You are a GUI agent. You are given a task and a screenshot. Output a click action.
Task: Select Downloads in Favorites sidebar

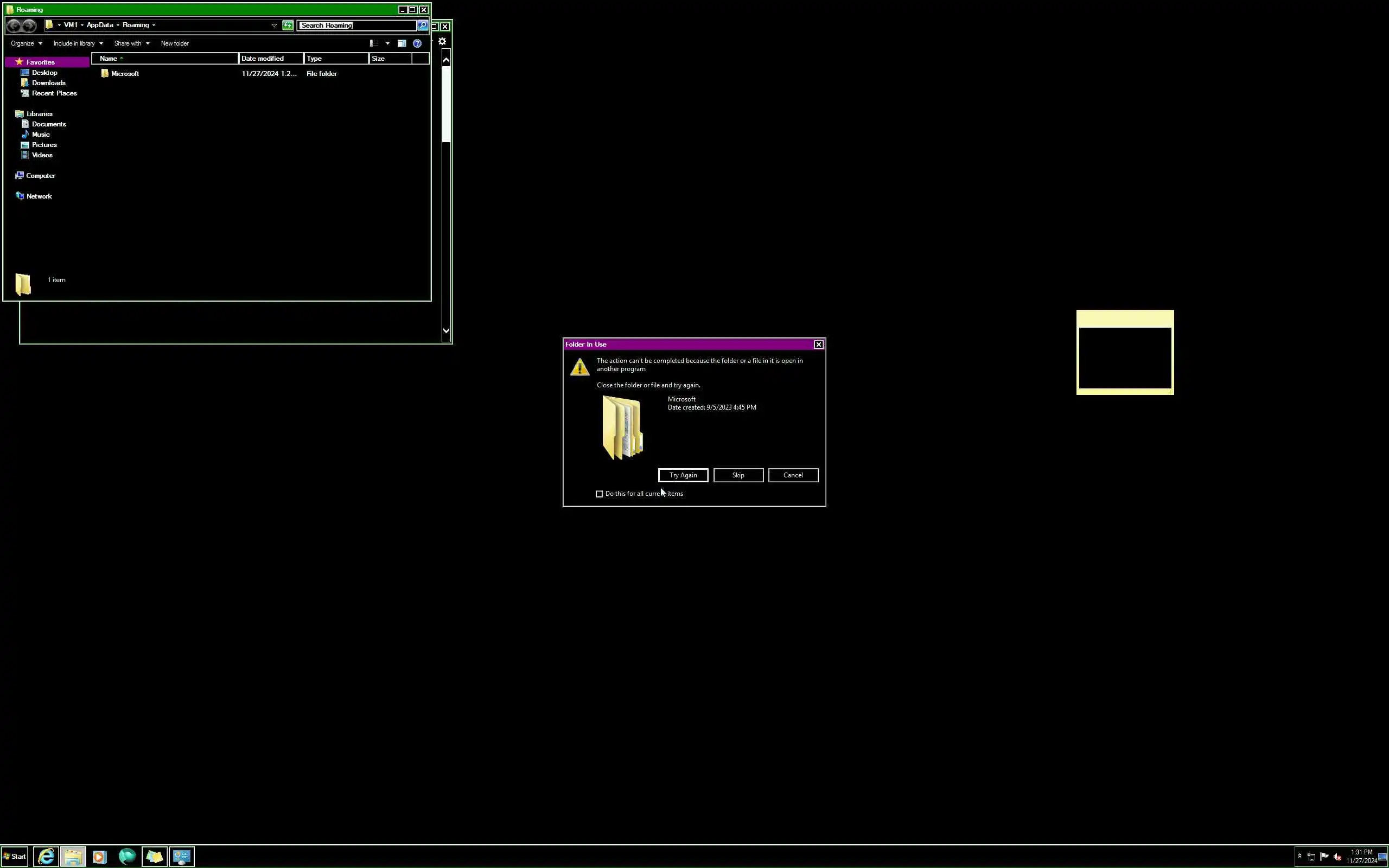(48, 82)
